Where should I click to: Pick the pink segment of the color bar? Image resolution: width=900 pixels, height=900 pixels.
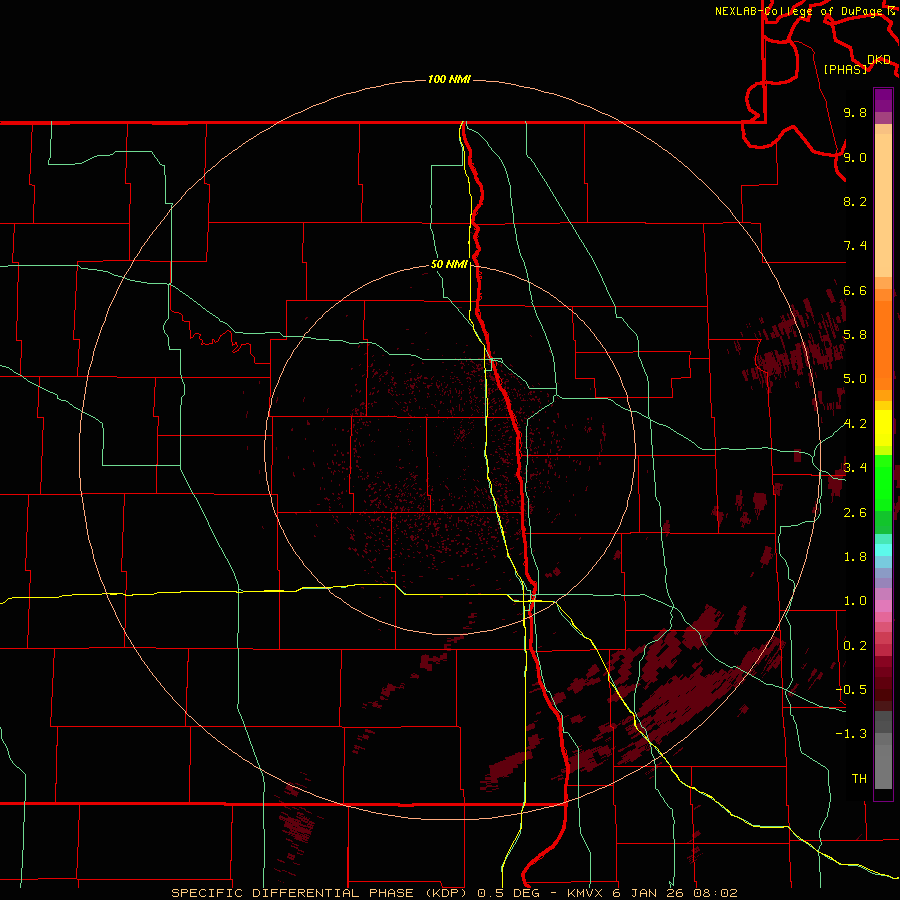point(883,606)
